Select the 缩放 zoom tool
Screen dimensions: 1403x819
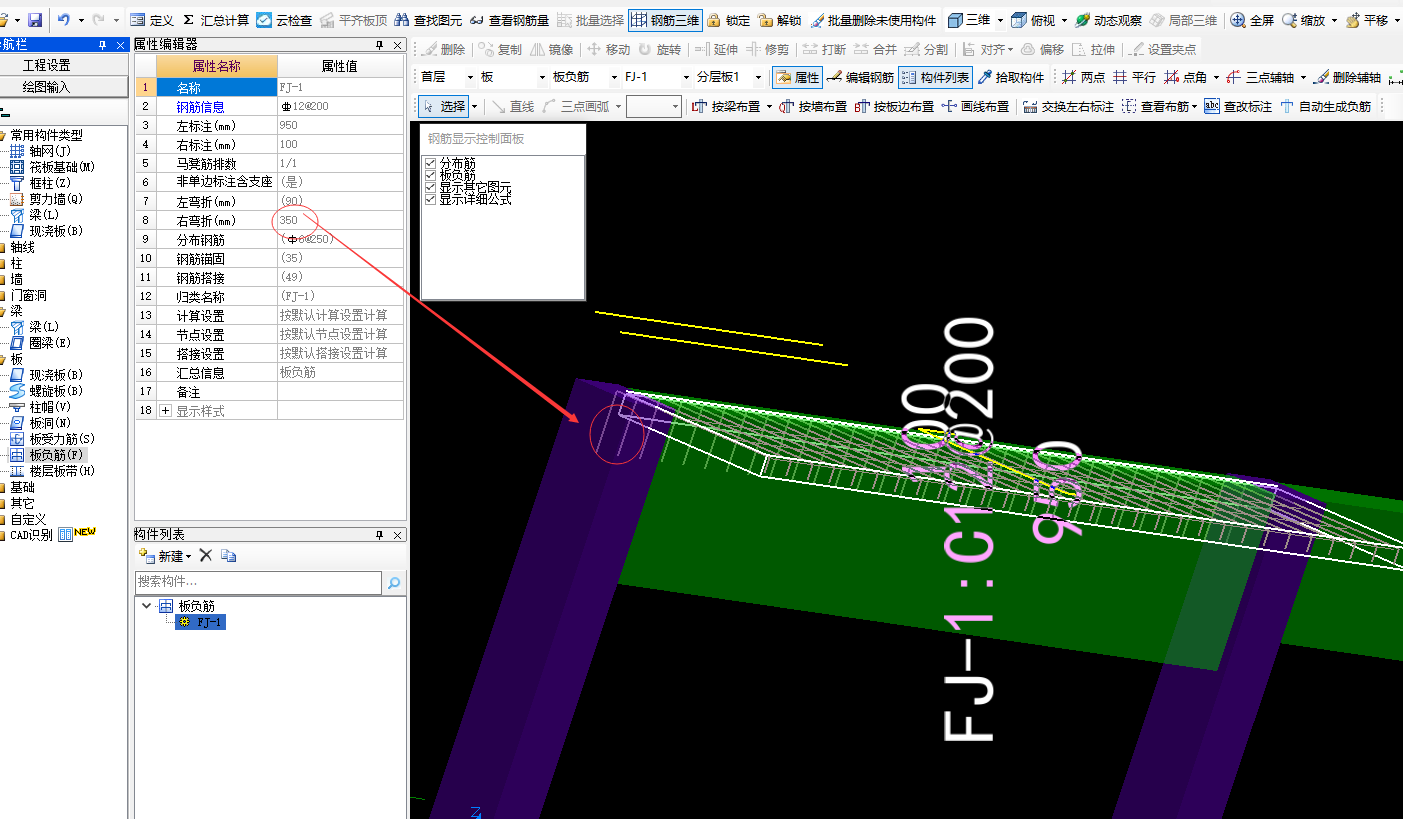(1303, 20)
